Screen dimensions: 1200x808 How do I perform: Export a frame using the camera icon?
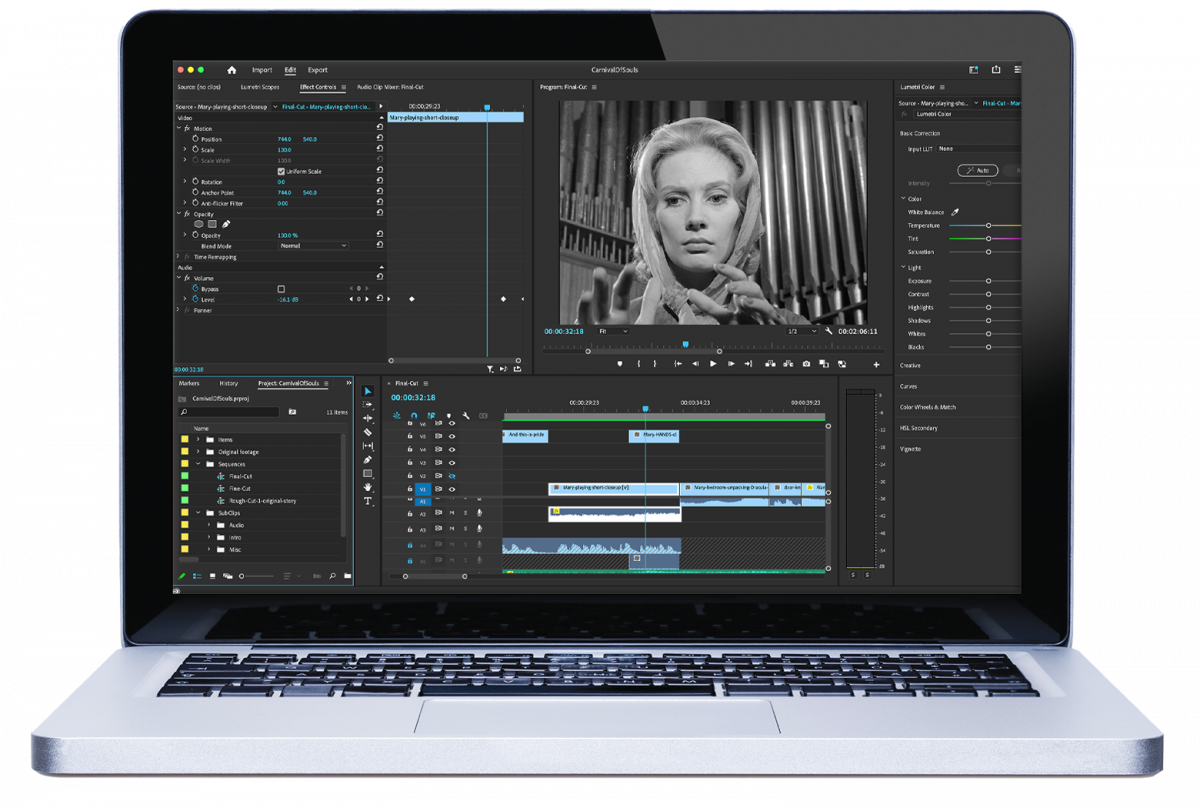point(806,364)
